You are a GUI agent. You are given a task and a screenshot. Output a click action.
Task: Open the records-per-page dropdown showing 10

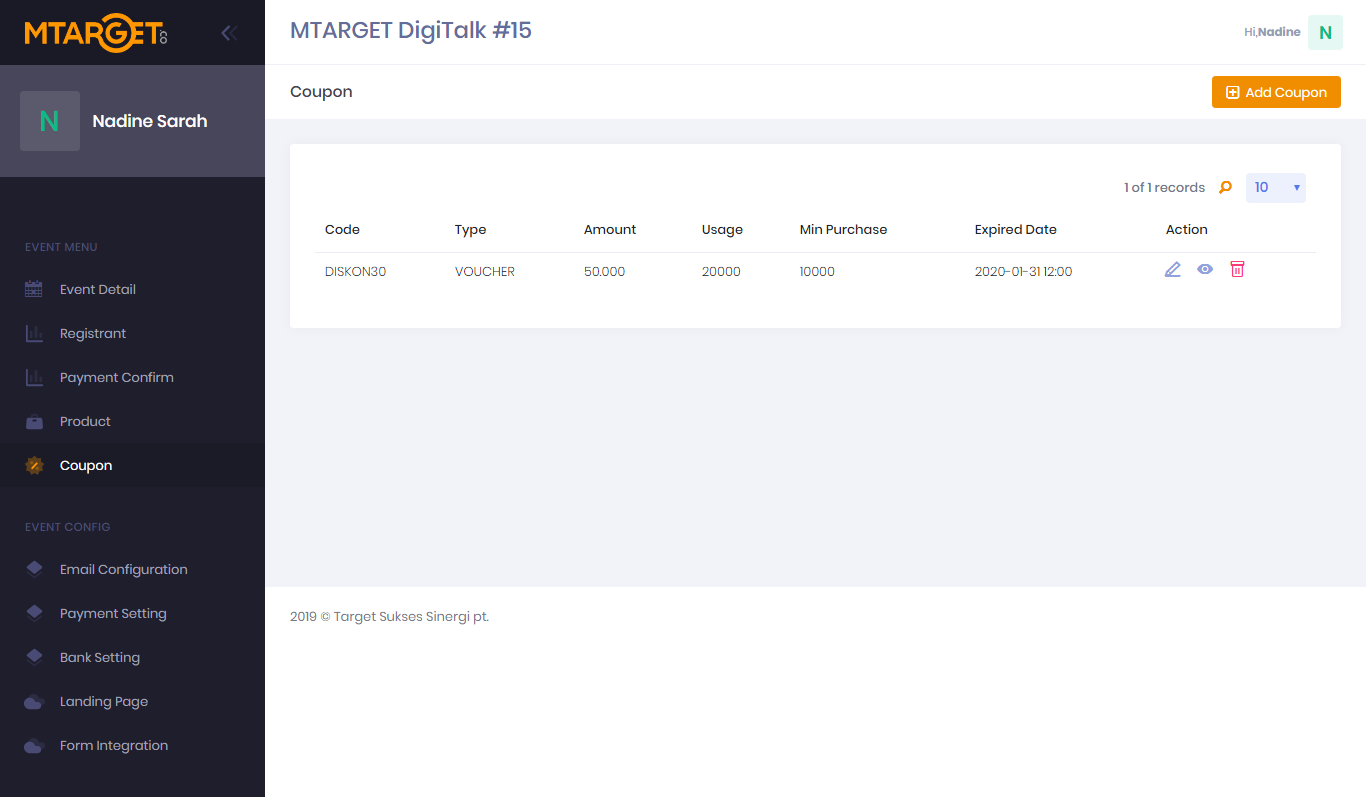click(1276, 187)
